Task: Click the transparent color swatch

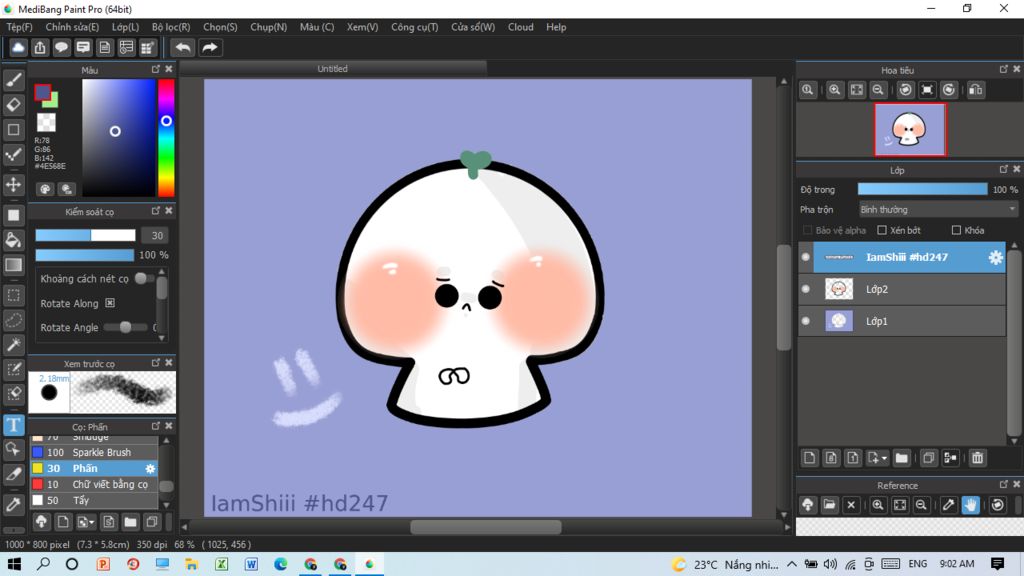Action: click(46, 122)
